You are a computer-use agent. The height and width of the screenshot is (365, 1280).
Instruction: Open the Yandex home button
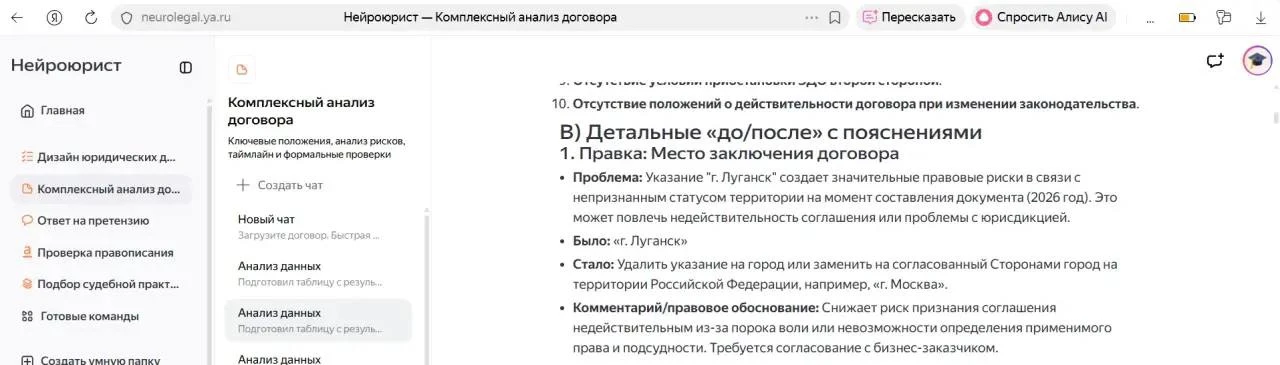54,17
